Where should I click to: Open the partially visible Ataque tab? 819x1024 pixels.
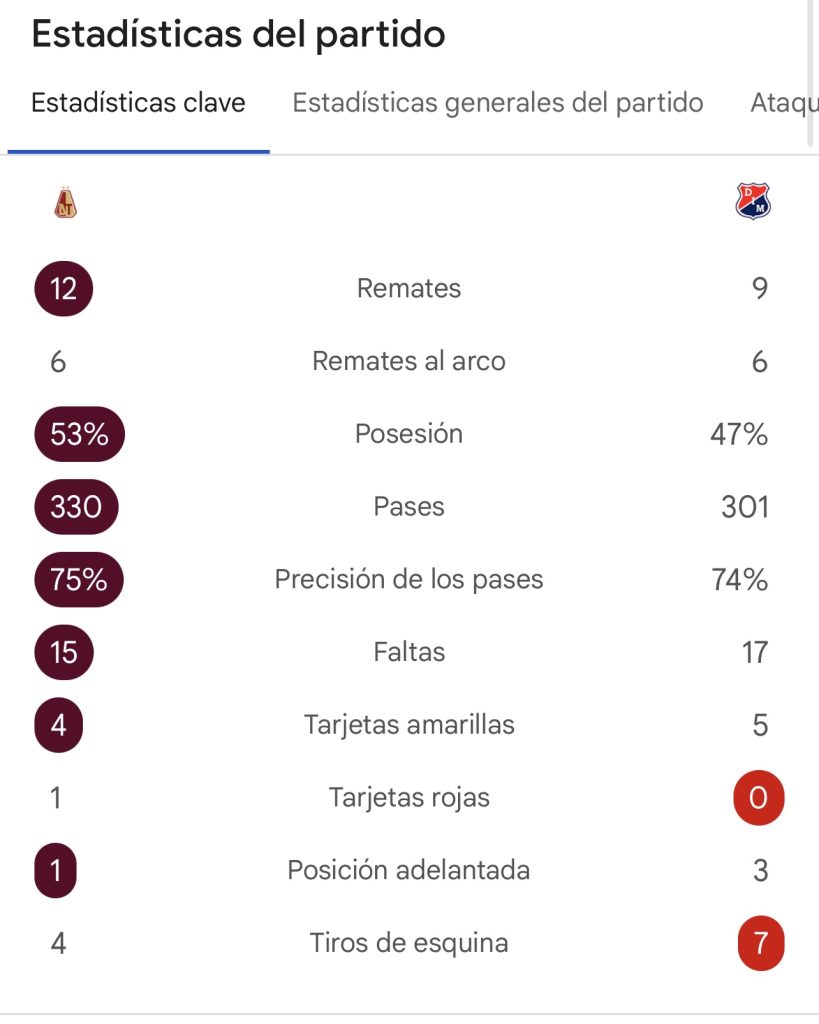[x=784, y=103]
